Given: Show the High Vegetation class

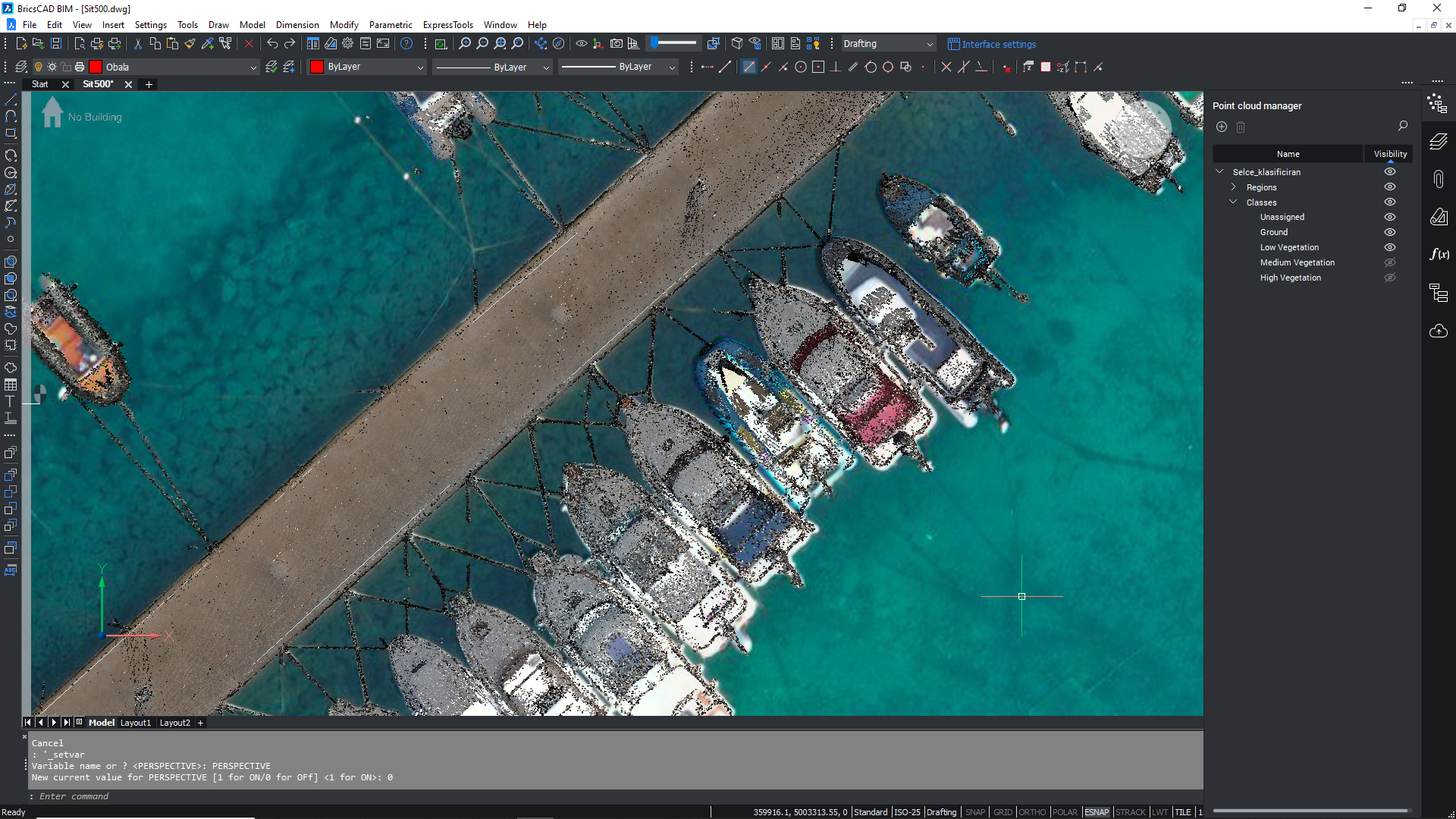Looking at the screenshot, I should coord(1390,278).
